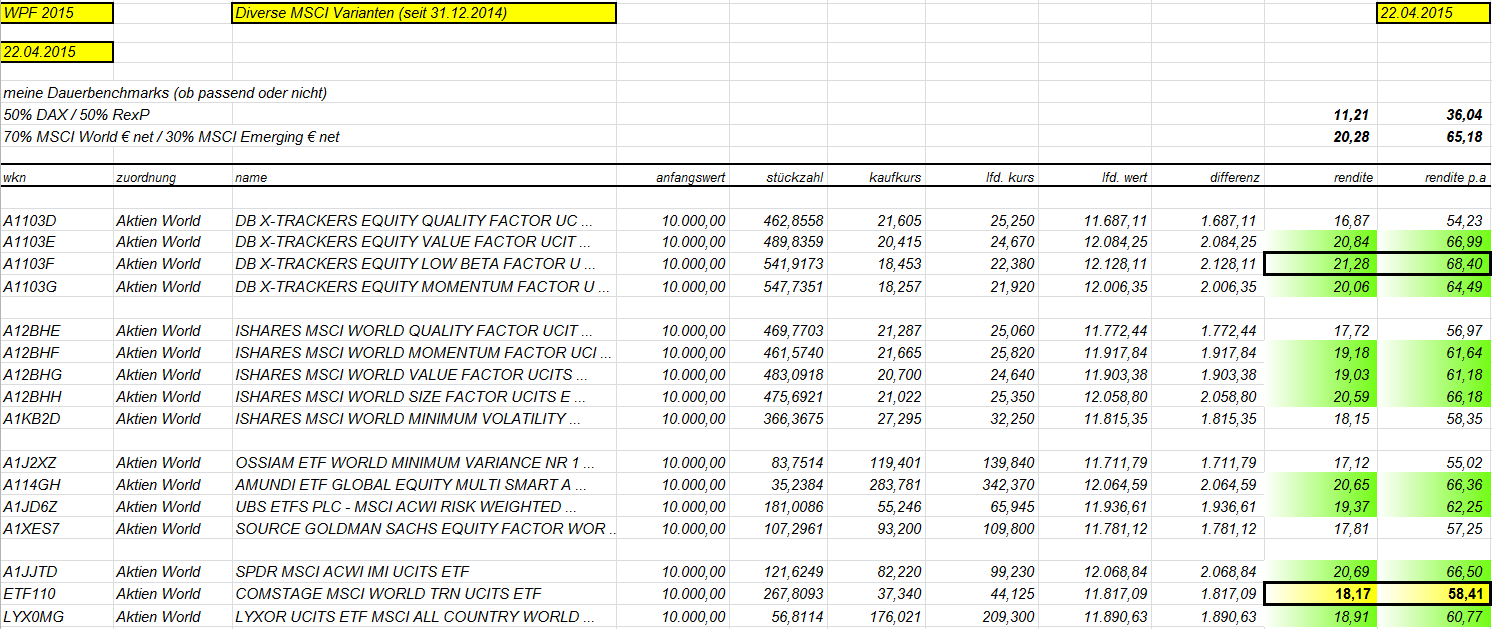The width and height of the screenshot is (1492, 629).
Task: Click 'ISHARES MSCI WORLD MINIMUM VOLATILITY' name cell
Action: point(407,418)
